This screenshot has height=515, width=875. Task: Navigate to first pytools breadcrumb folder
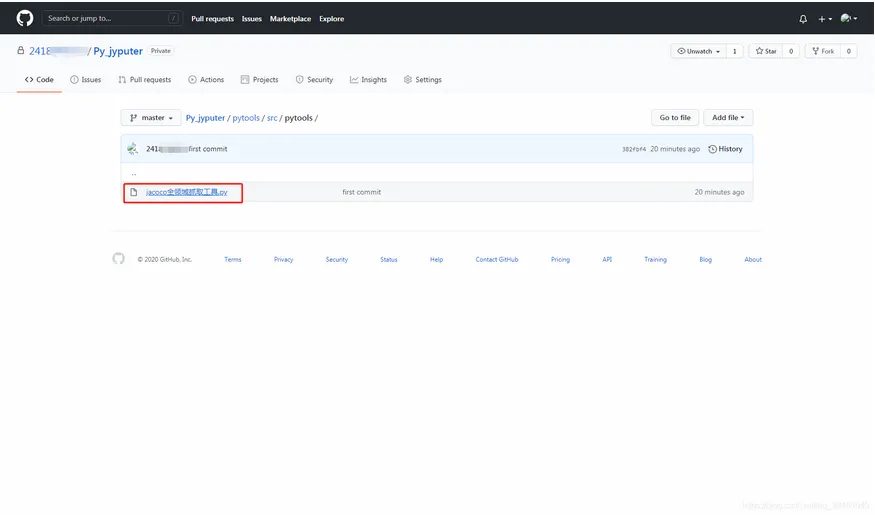tap(246, 118)
